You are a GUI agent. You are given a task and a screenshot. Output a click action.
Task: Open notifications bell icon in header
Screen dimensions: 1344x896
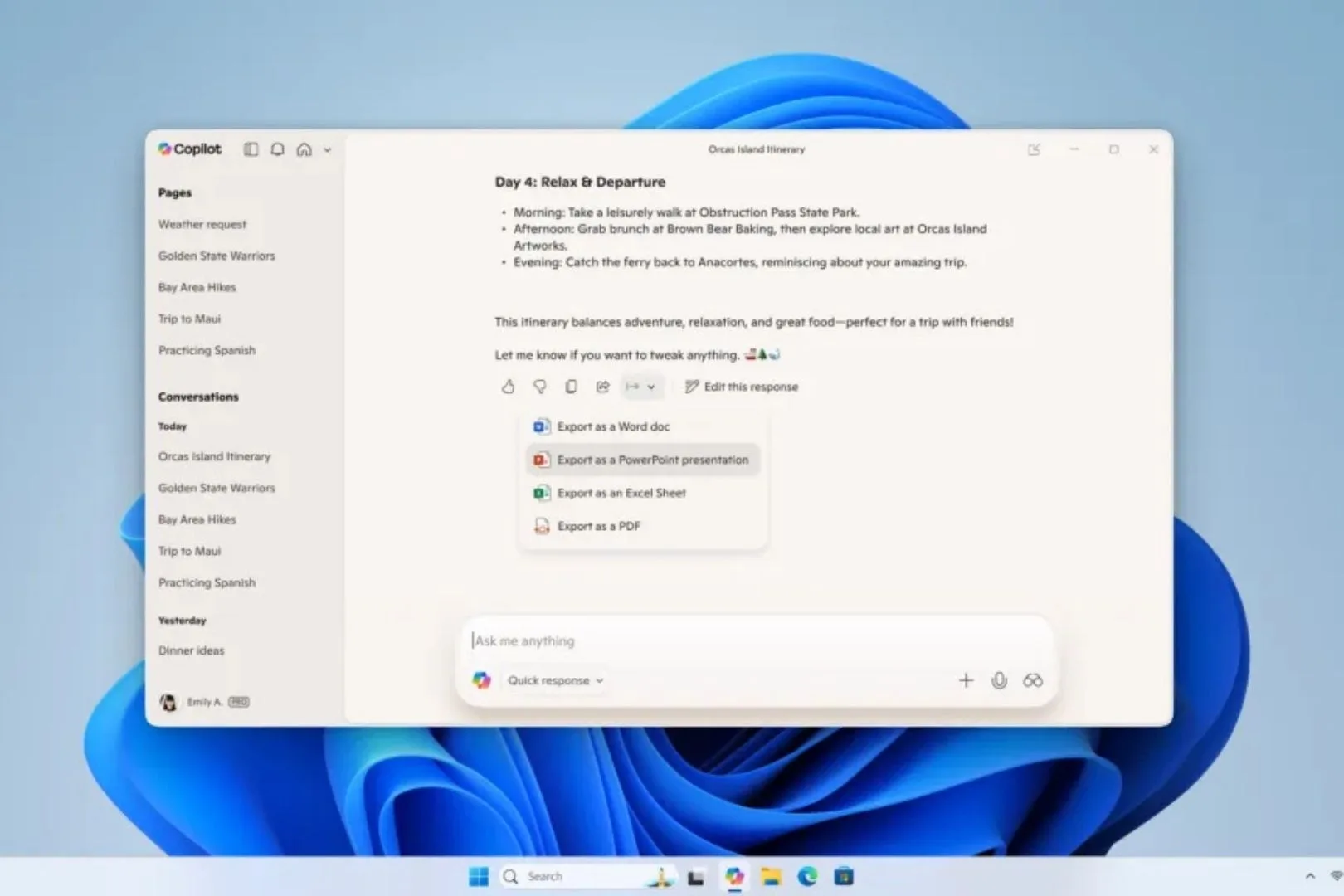pos(277,149)
